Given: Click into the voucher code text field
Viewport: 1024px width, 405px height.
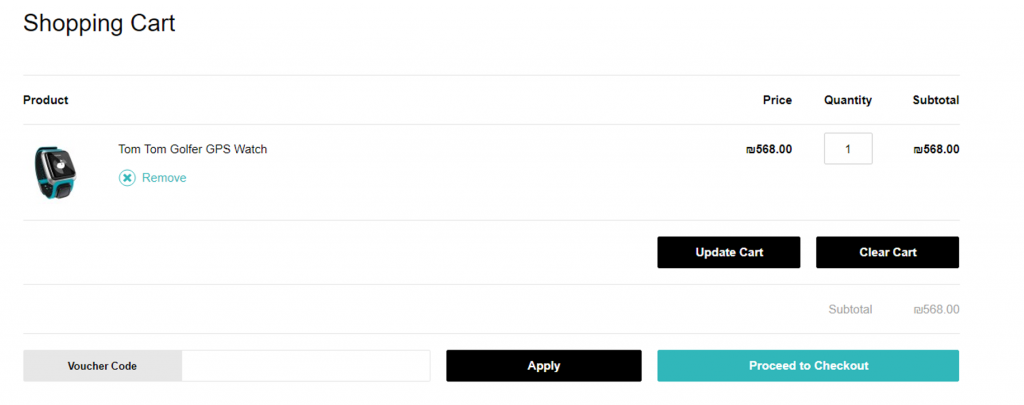Looking at the screenshot, I should pos(306,366).
